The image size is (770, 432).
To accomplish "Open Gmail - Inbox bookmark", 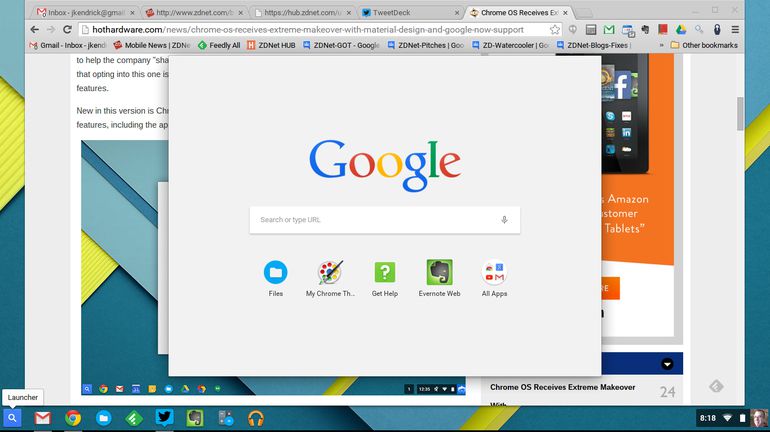I will [68, 45].
